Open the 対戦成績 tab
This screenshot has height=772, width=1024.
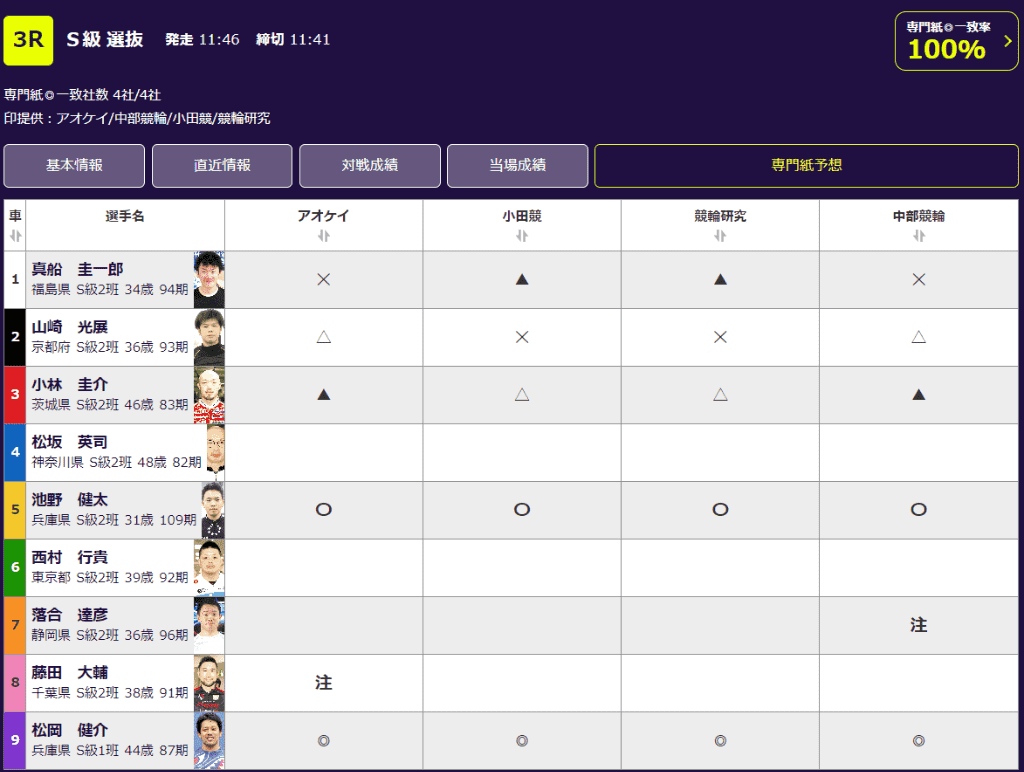click(370, 166)
